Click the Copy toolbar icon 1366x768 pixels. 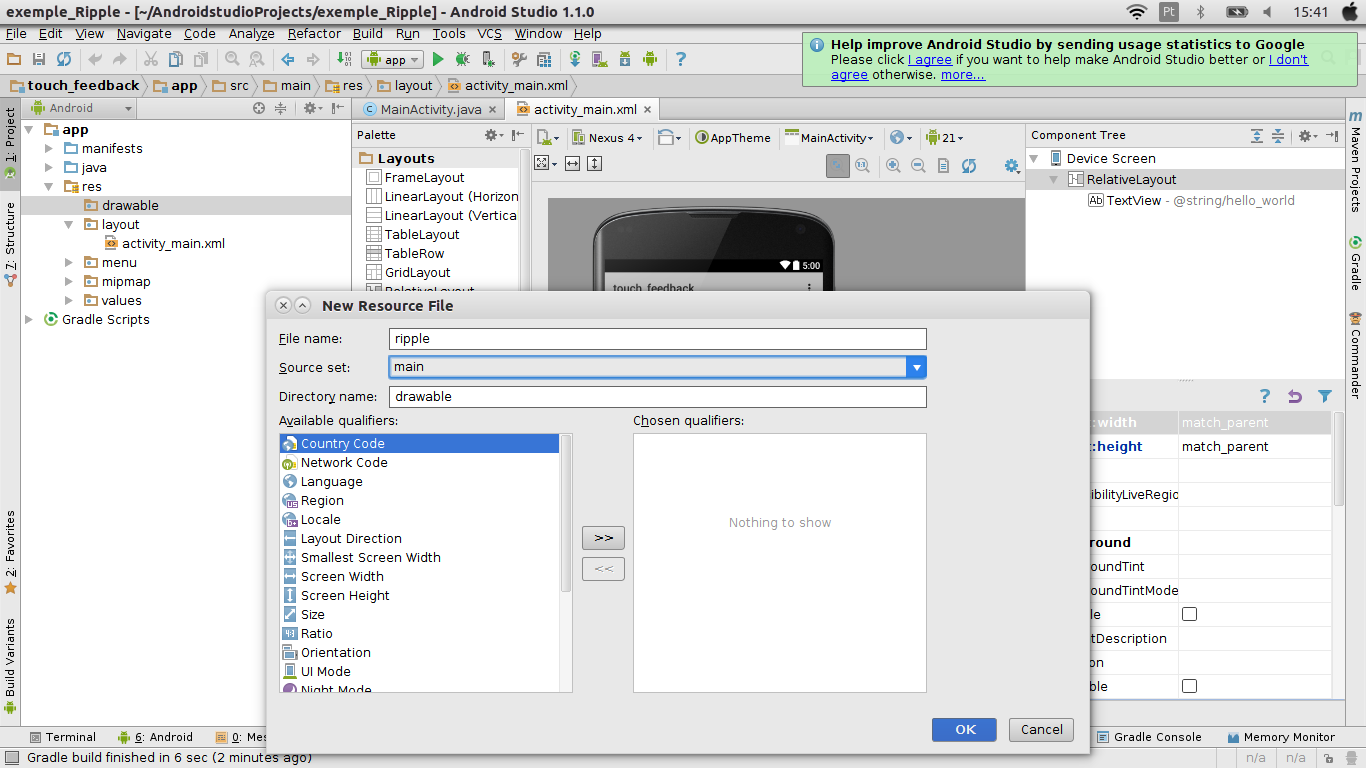[175, 59]
